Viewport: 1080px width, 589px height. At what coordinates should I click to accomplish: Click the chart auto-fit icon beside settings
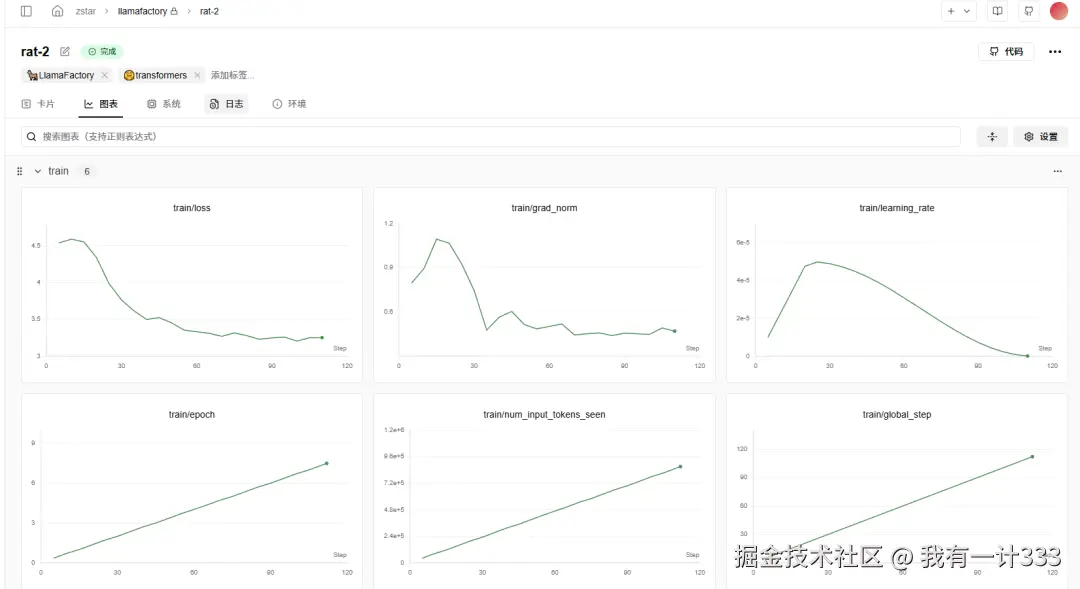(x=991, y=136)
